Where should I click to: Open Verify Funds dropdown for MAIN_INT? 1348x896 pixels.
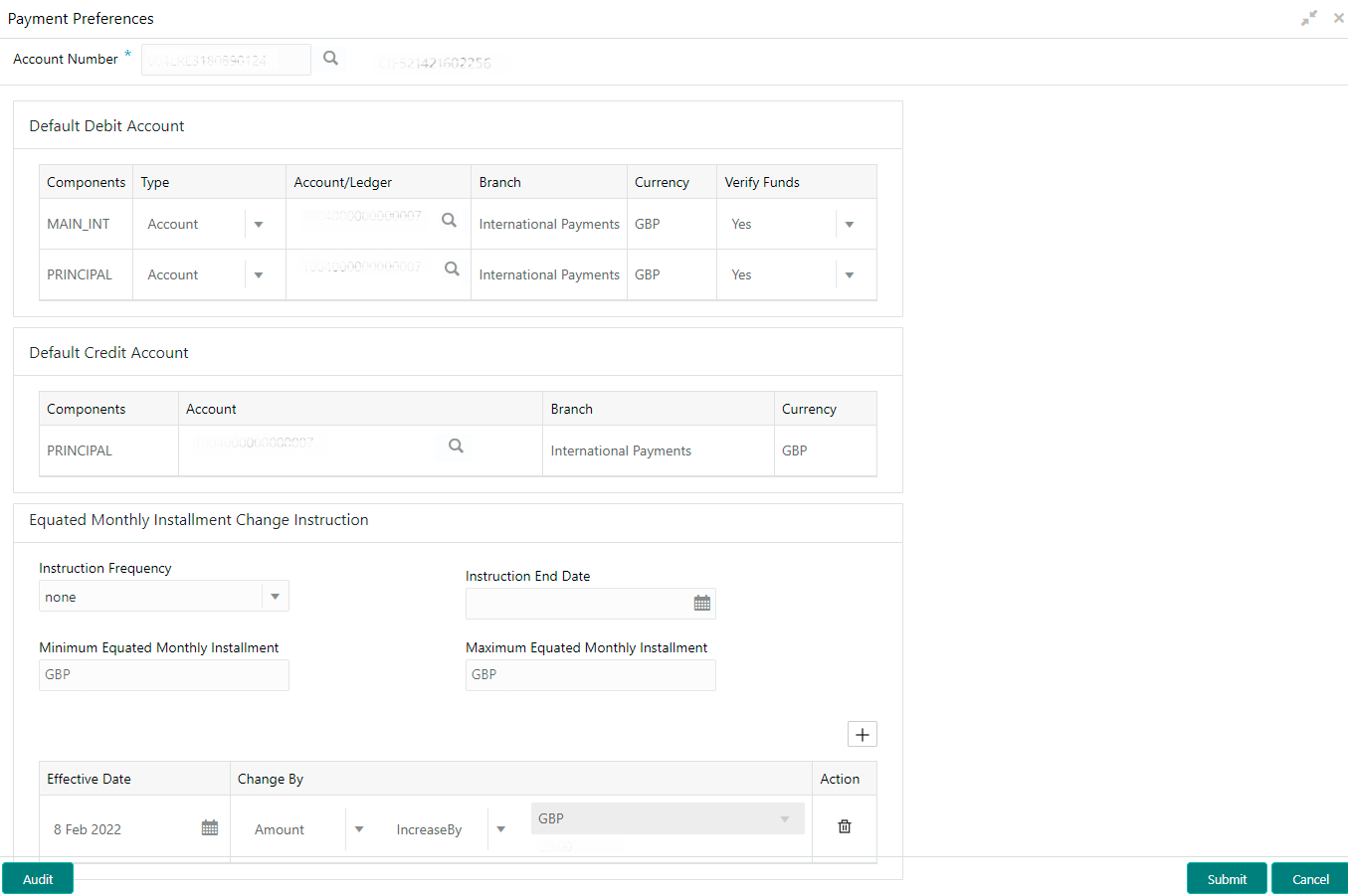[849, 225]
